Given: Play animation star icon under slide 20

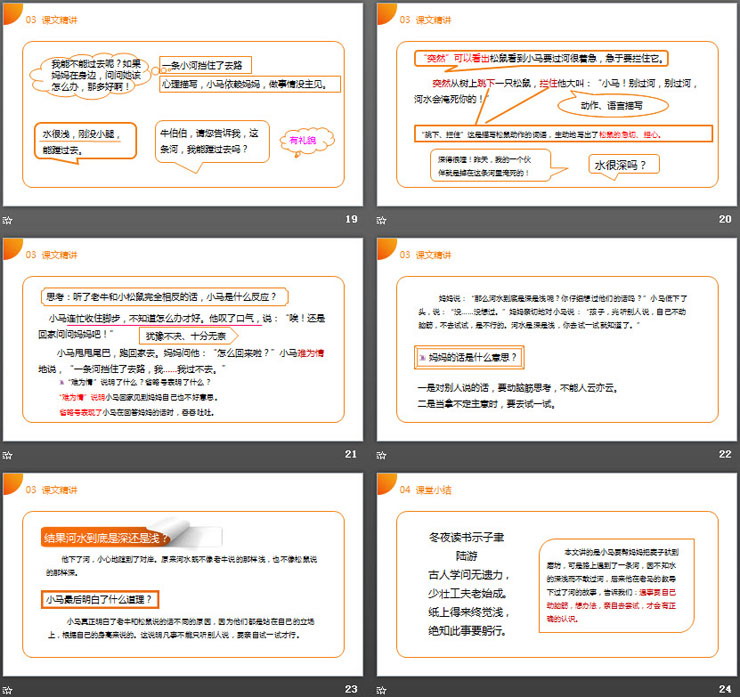Looking at the screenshot, I should 381,220.
